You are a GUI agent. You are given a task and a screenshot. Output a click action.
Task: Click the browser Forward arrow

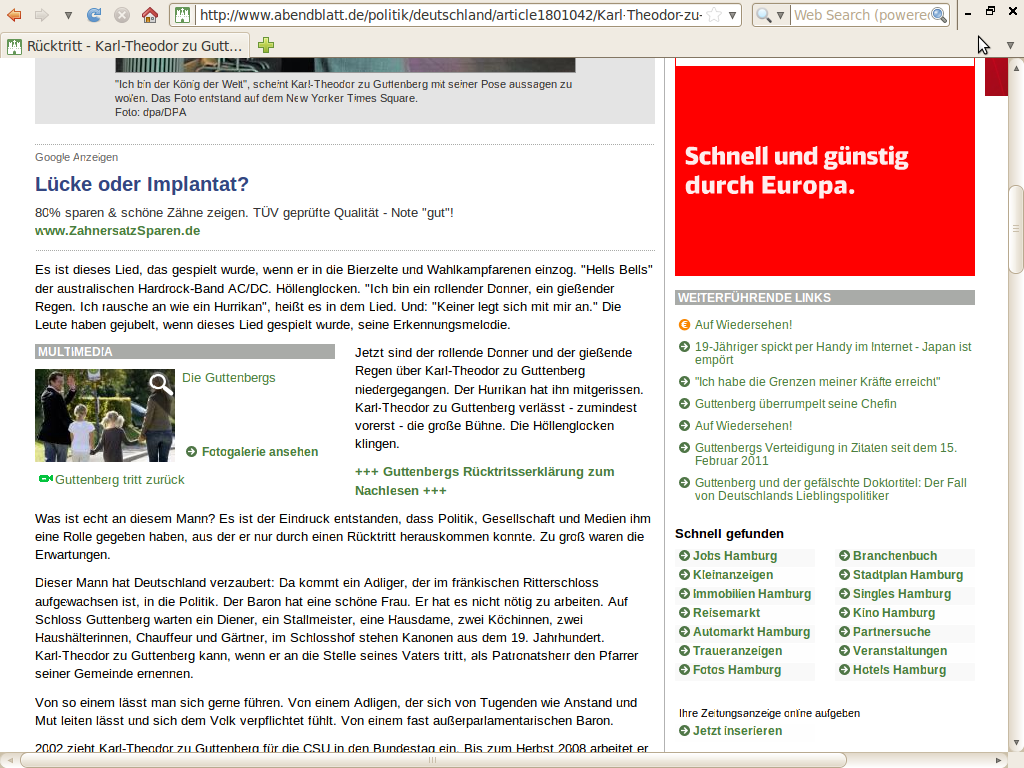click(42, 14)
